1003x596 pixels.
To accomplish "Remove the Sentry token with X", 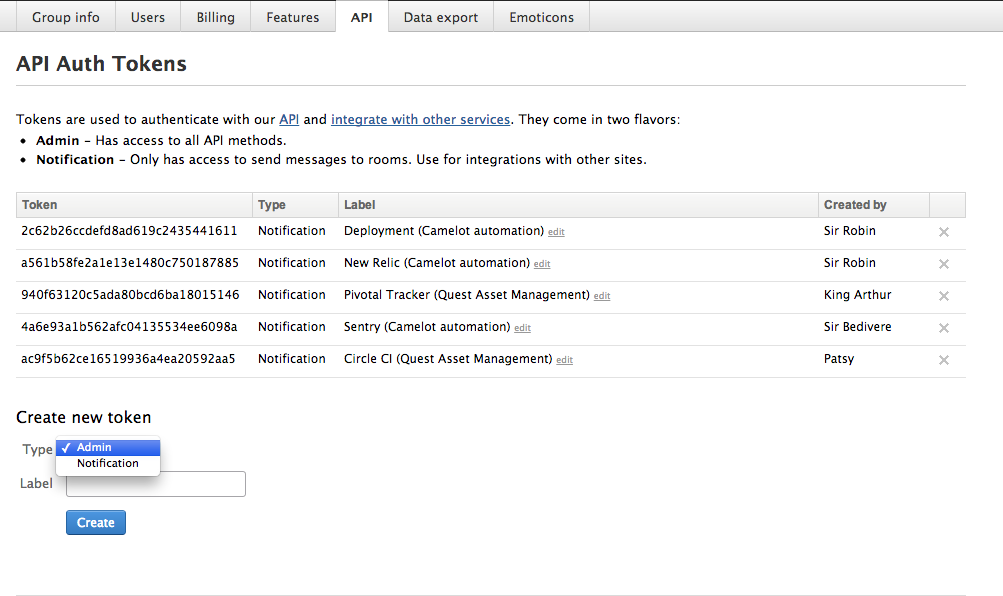I will coord(944,328).
